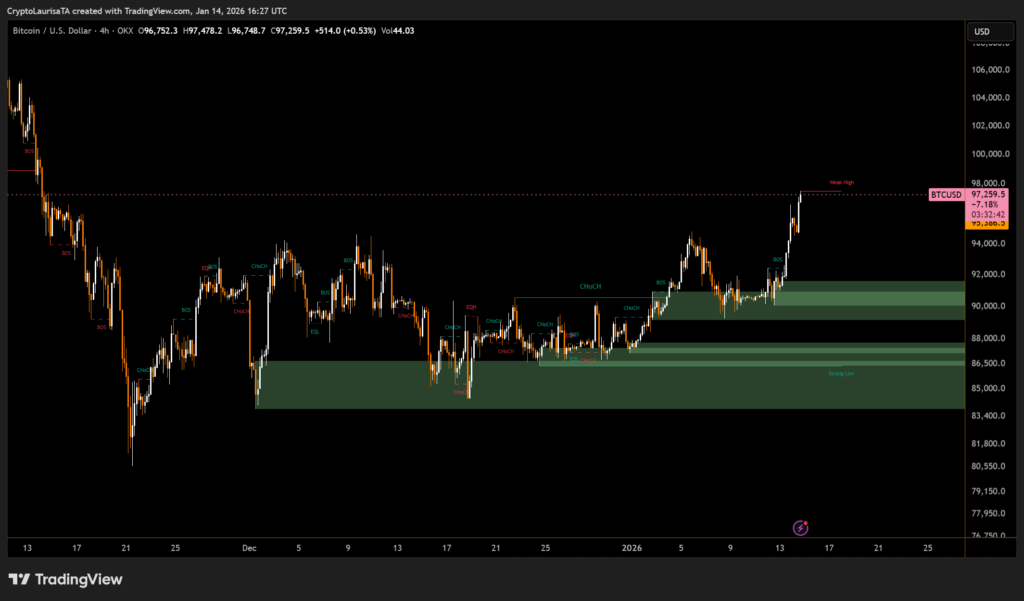The height and width of the screenshot is (601, 1024).
Task: Click the 97,259.5 current price label
Action: click(x=986, y=193)
